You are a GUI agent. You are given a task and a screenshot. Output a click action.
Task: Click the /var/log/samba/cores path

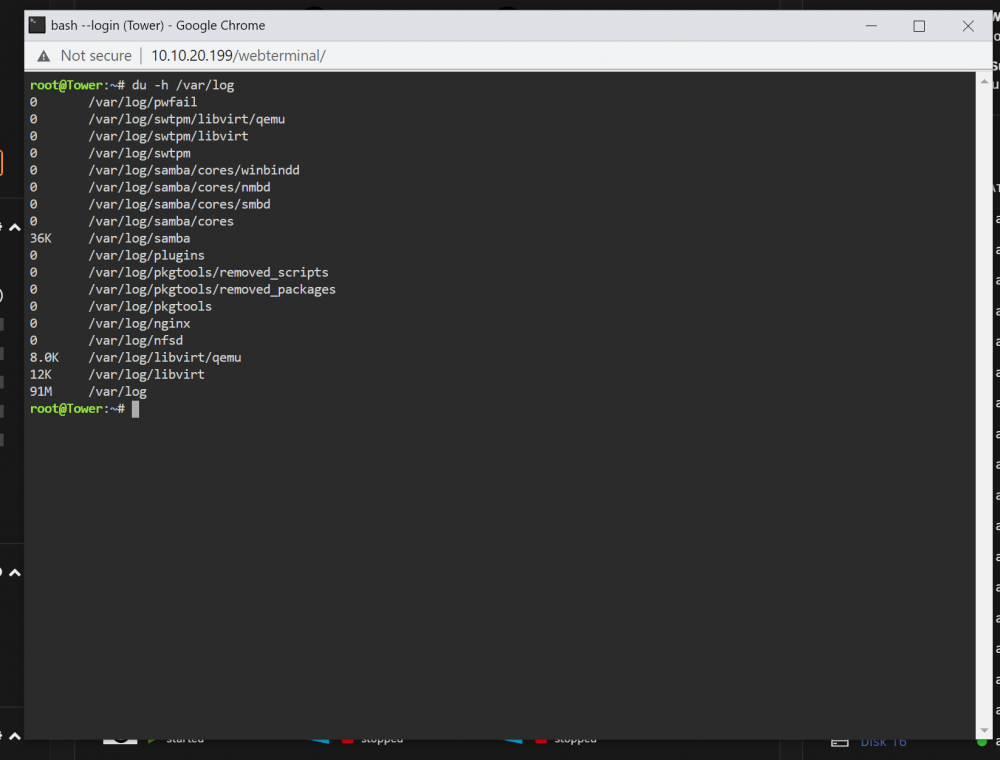[x=161, y=221]
